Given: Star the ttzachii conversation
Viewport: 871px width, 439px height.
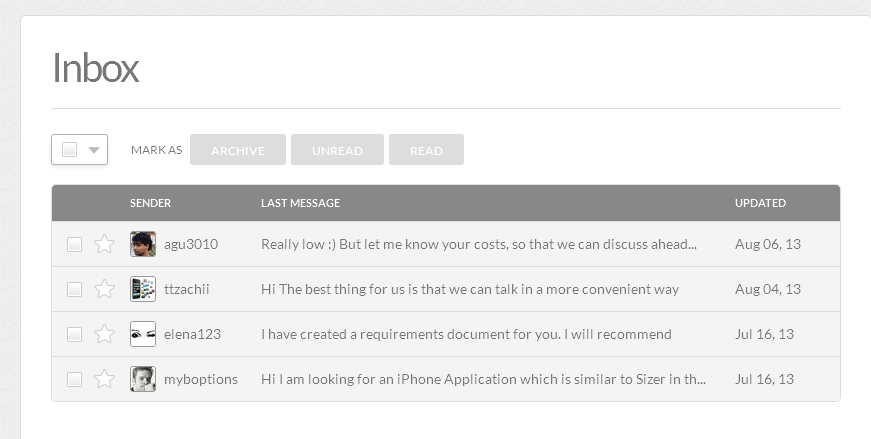Looking at the screenshot, I should pyautogui.click(x=104, y=289).
